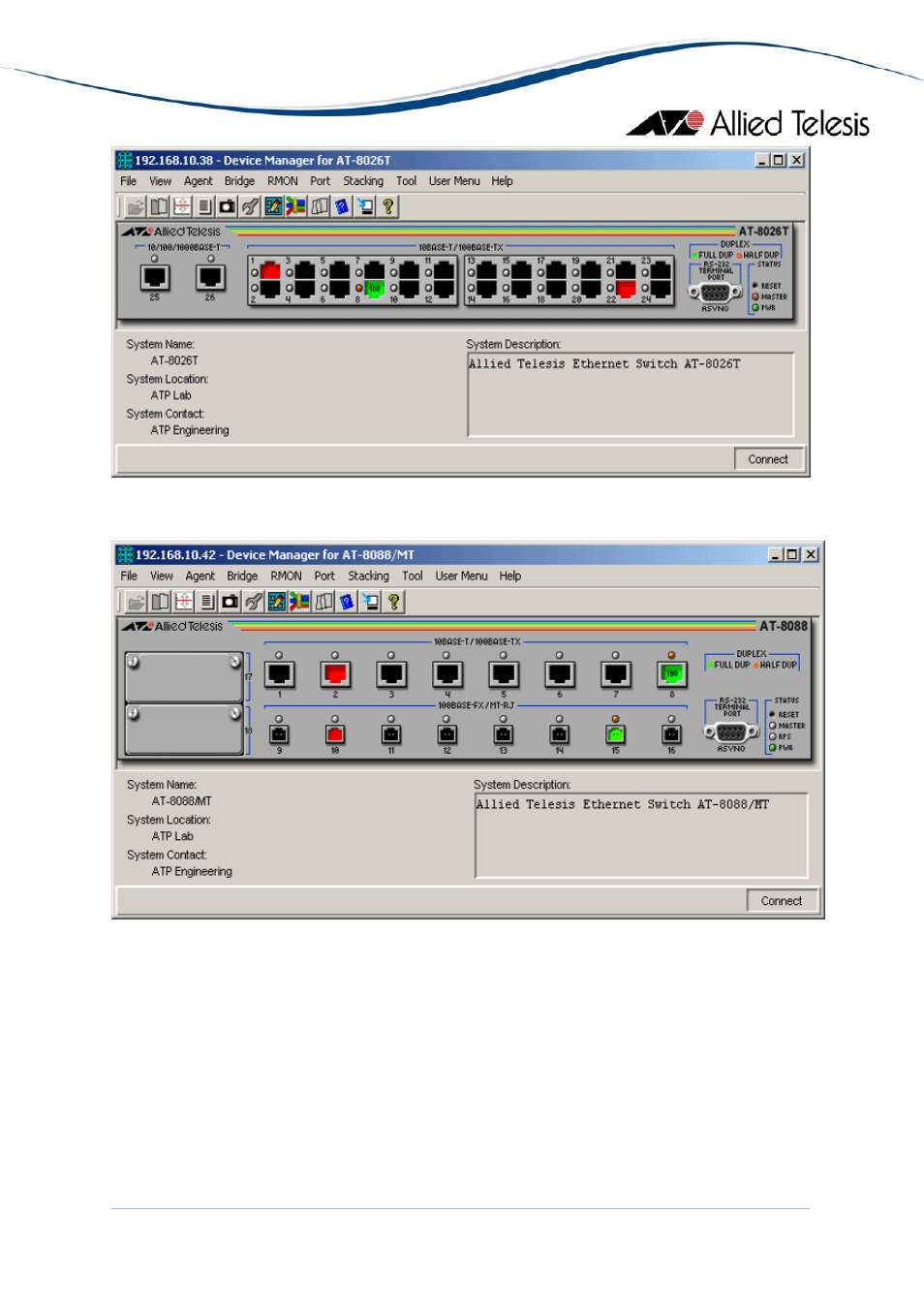
Task: Click the camera icon in AT-8088/MT toolbar
Action: click(x=230, y=602)
